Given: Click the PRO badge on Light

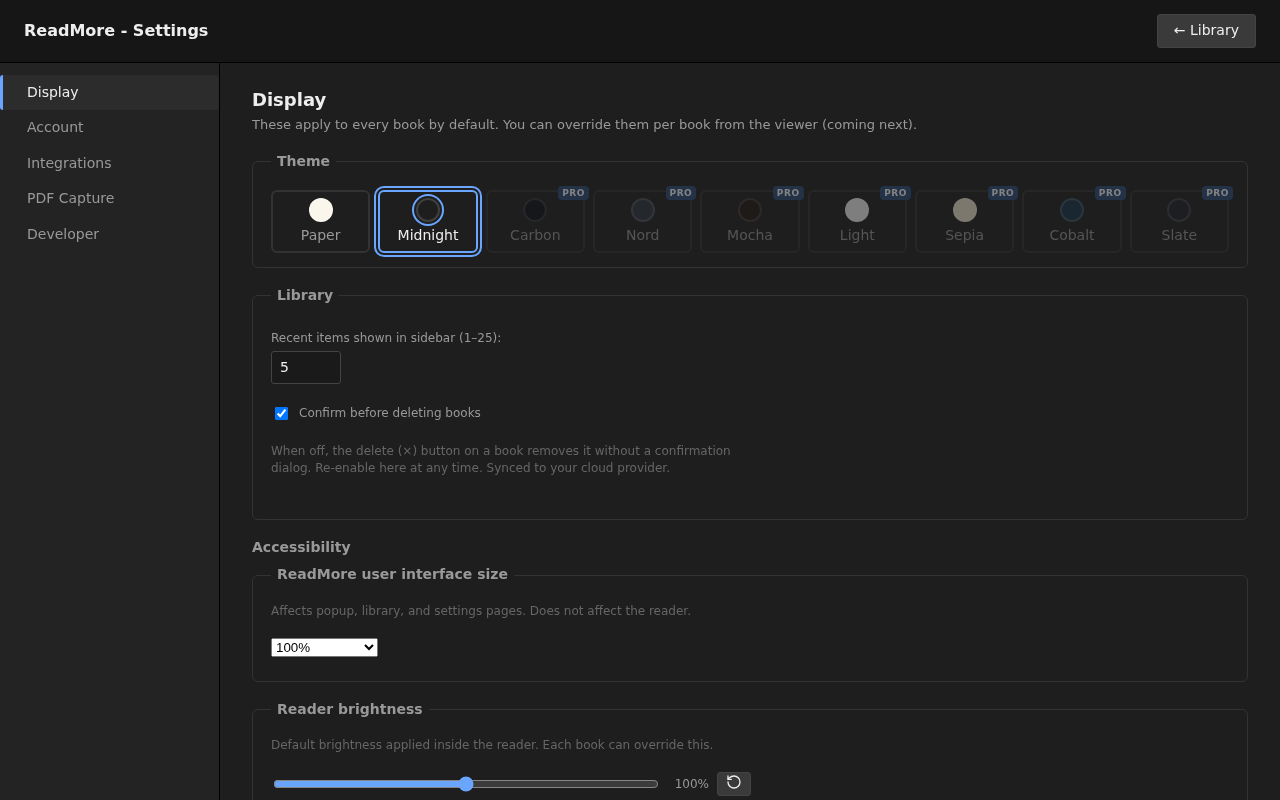Looking at the screenshot, I should click(895, 193).
